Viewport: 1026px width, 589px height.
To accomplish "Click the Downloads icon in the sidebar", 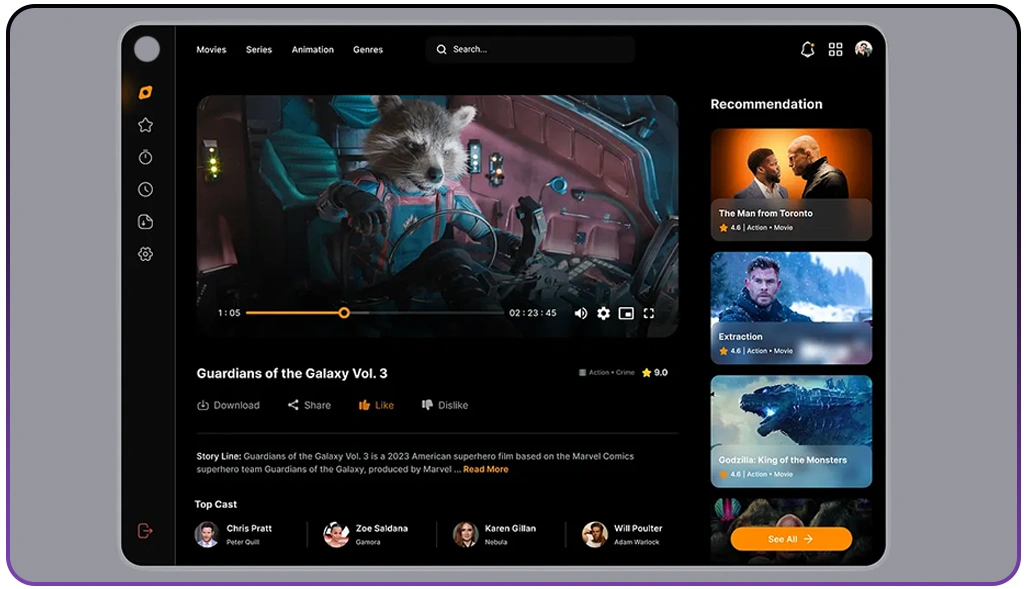I will (x=145, y=222).
